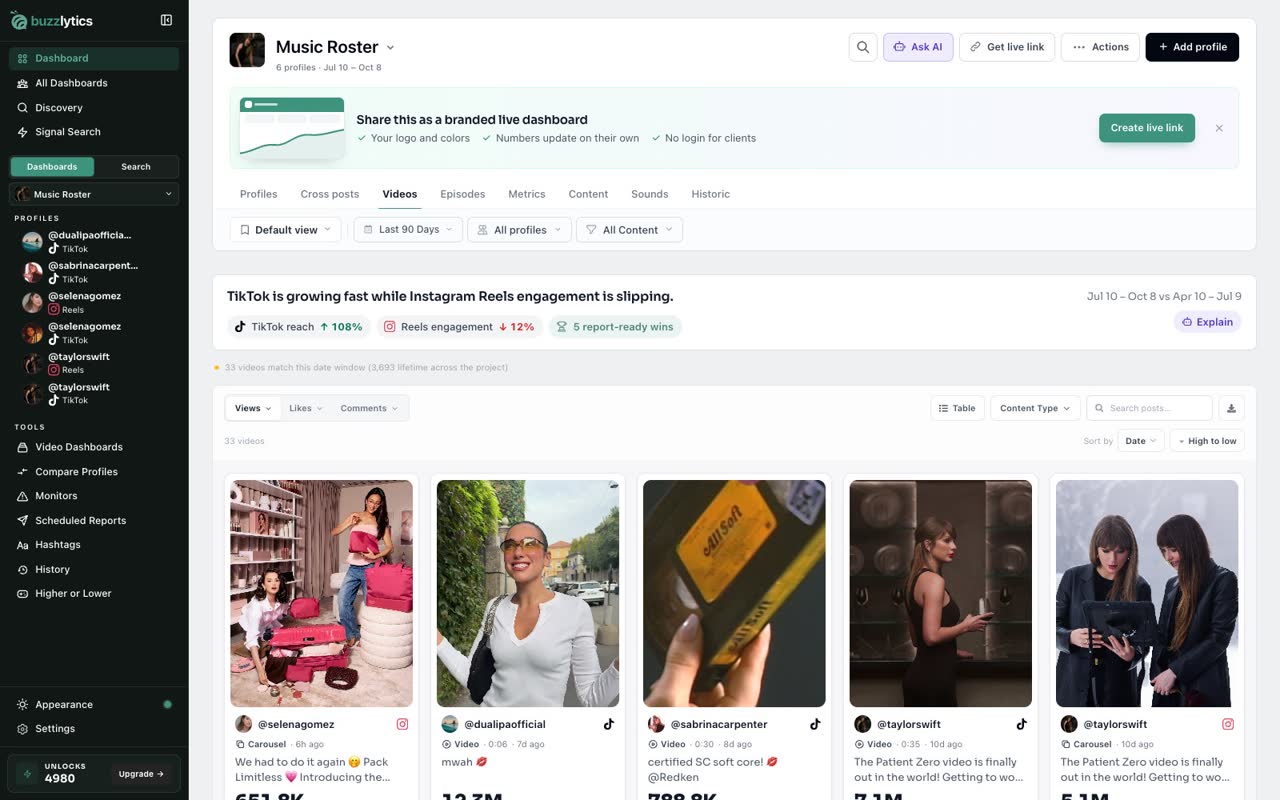Screen dimensions: 1280x800
Task: Open the History tool
Action: pyautogui.click(x=94, y=570)
